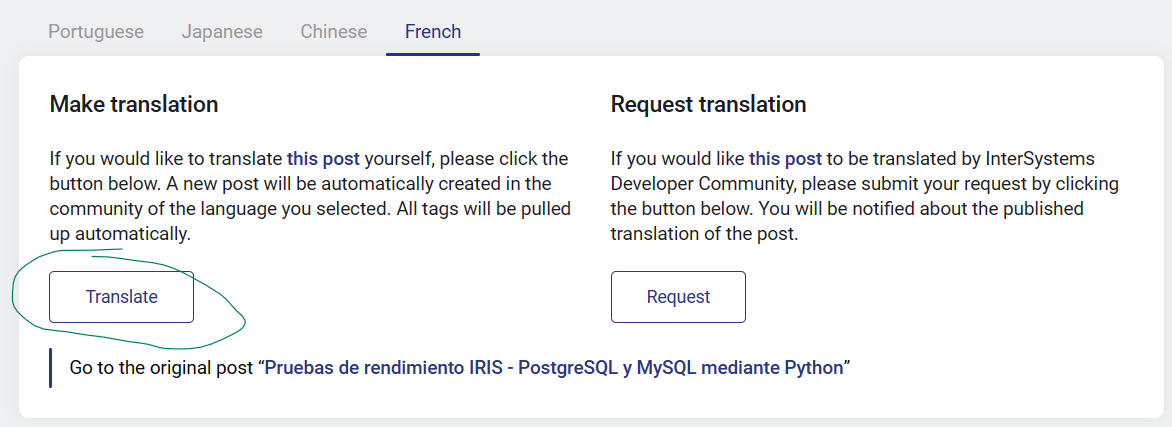Open 'this post' link under Make translation

point(323,158)
